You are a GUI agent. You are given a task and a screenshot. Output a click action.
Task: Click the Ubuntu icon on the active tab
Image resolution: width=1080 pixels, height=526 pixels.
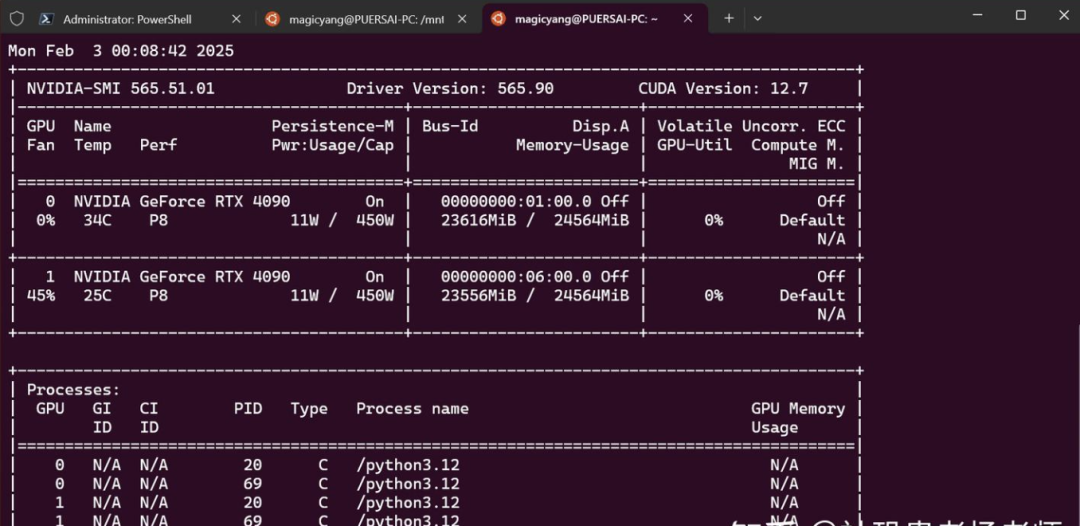click(498, 19)
